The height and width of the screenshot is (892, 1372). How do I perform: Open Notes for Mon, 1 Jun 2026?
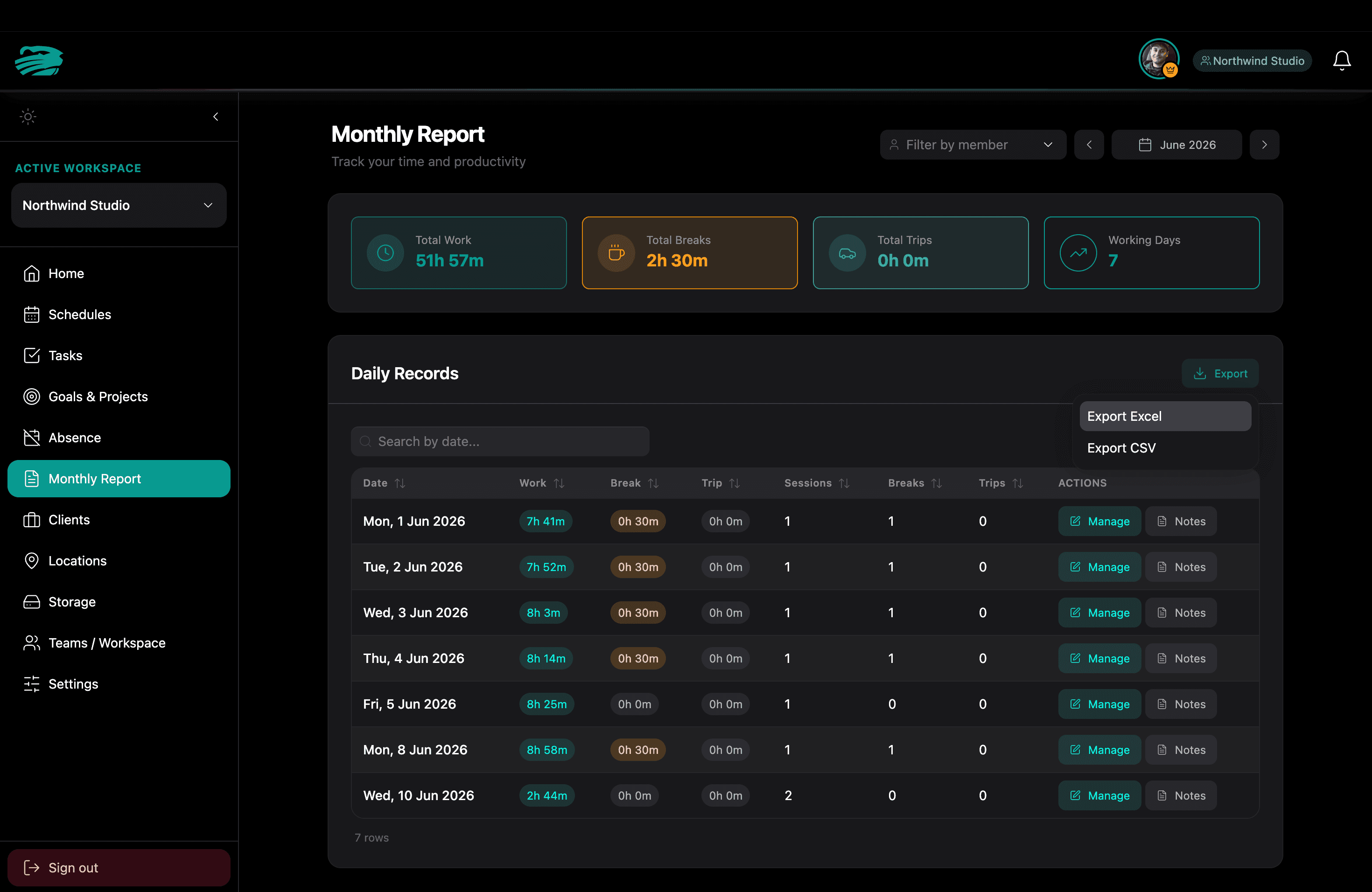point(1181,521)
